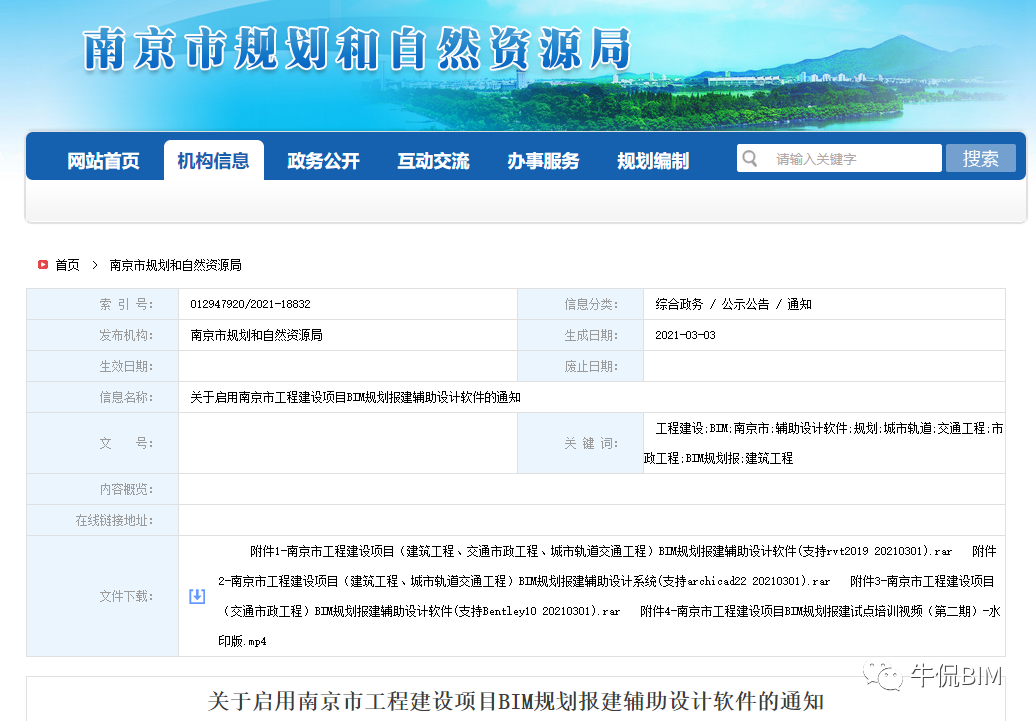Image resolution: width=1036 pixels, height=721 pixels.
Task: Click the red breadcrumb home icon
Action: point(43,264)
